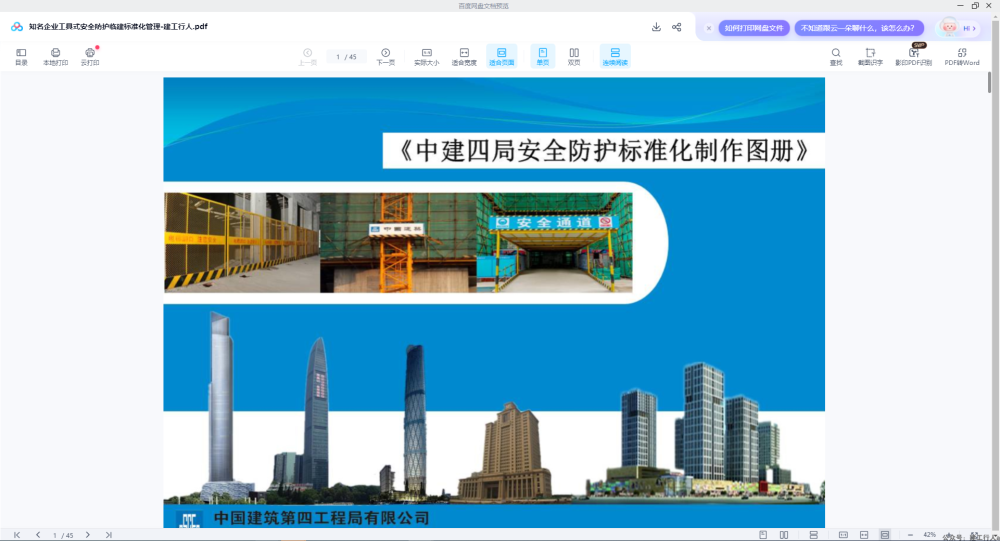Click the bottom bar single page icon

pyautogui.click(x=763, y=535)
